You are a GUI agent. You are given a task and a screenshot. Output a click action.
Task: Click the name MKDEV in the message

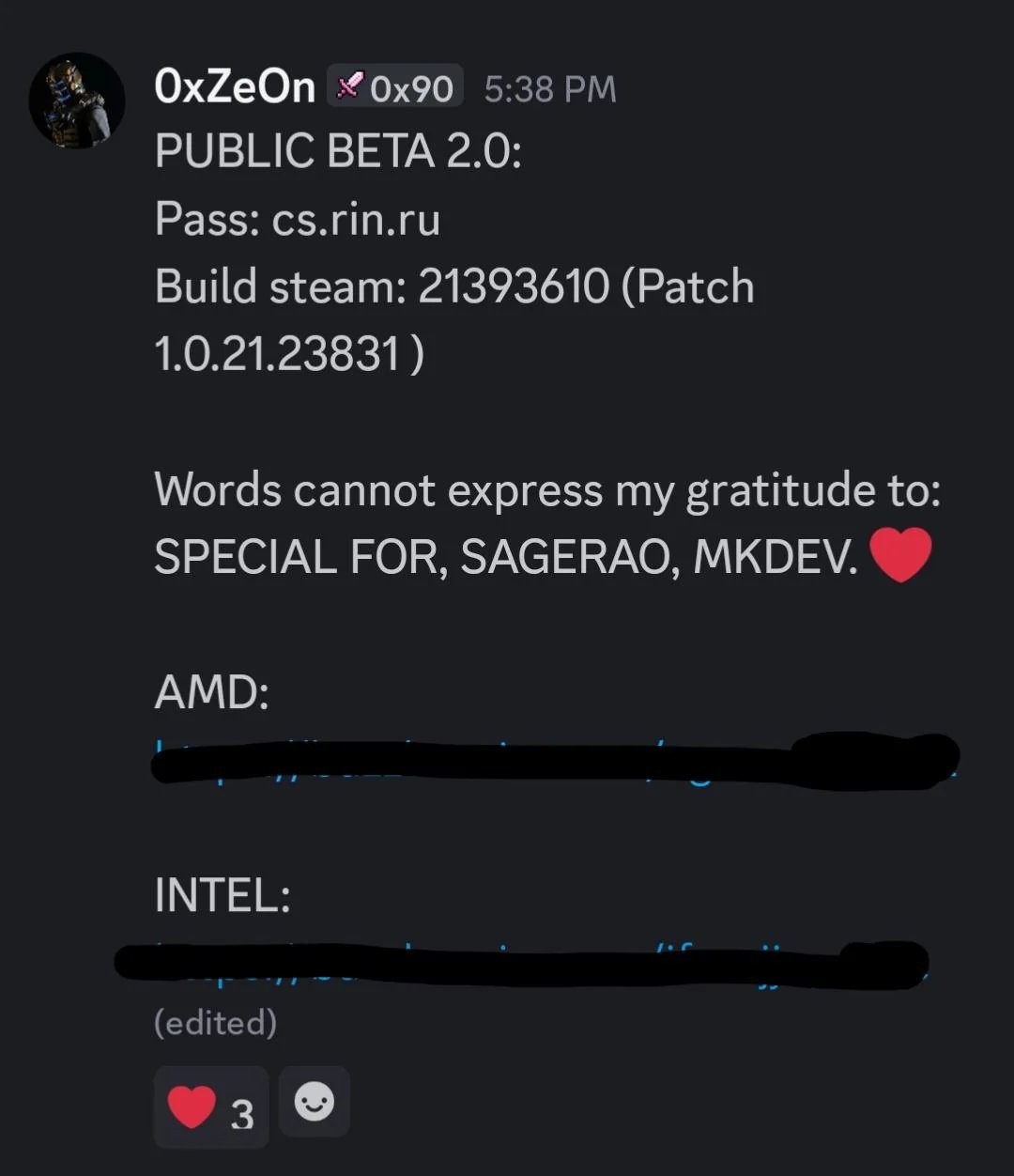pos(775,557)
